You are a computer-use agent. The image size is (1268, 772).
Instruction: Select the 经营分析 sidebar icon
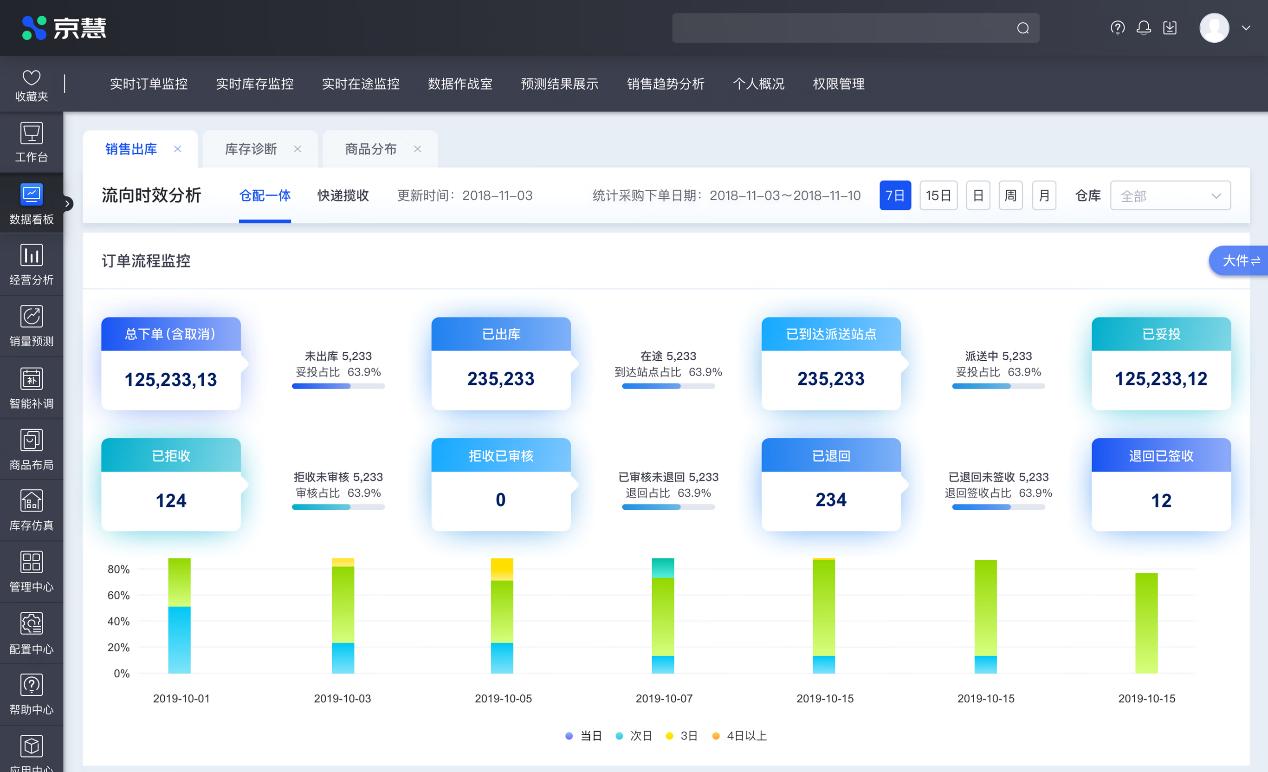[31, 256]
